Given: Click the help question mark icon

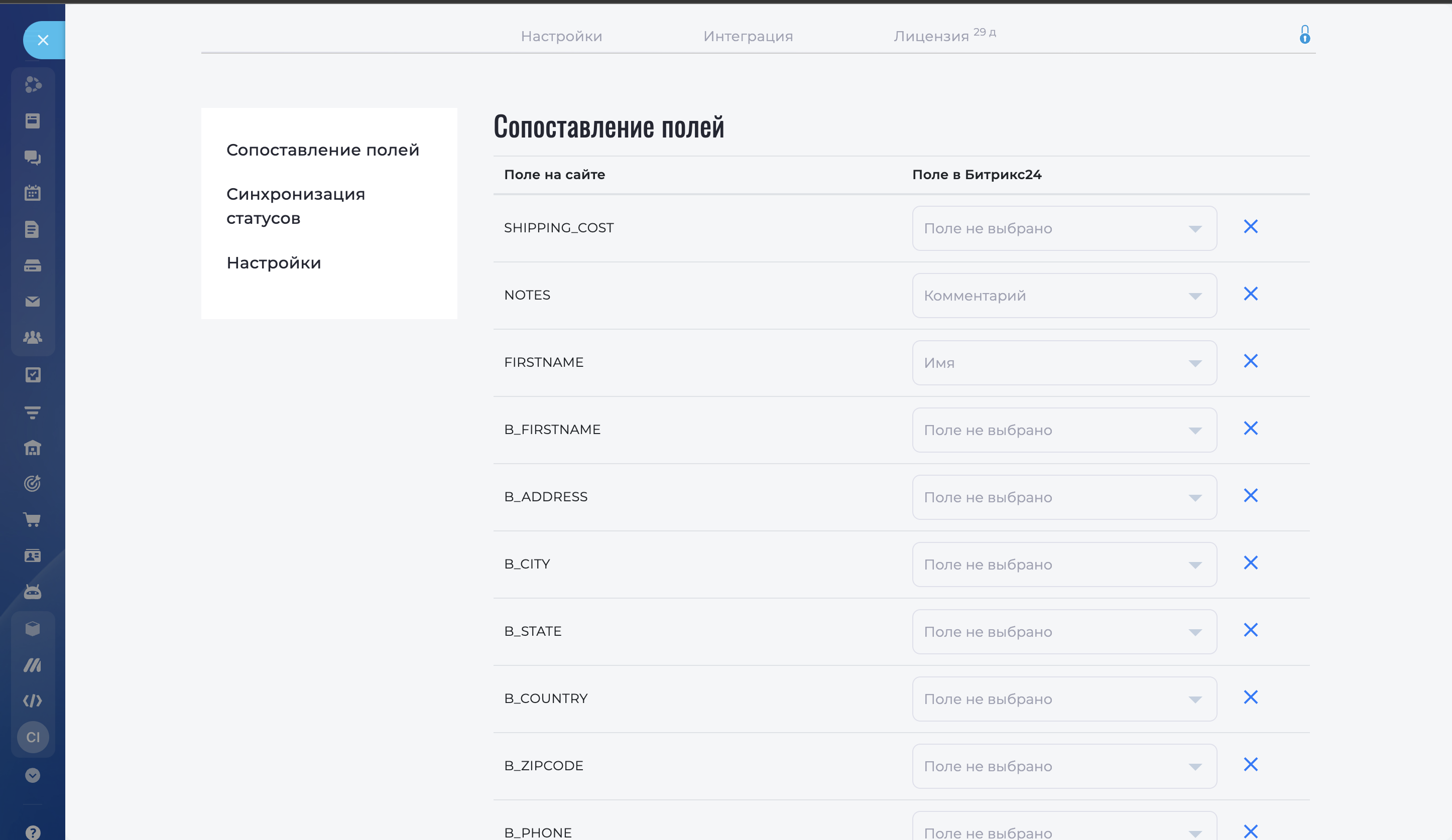Looking at the screenshot, I should point(32,832).
